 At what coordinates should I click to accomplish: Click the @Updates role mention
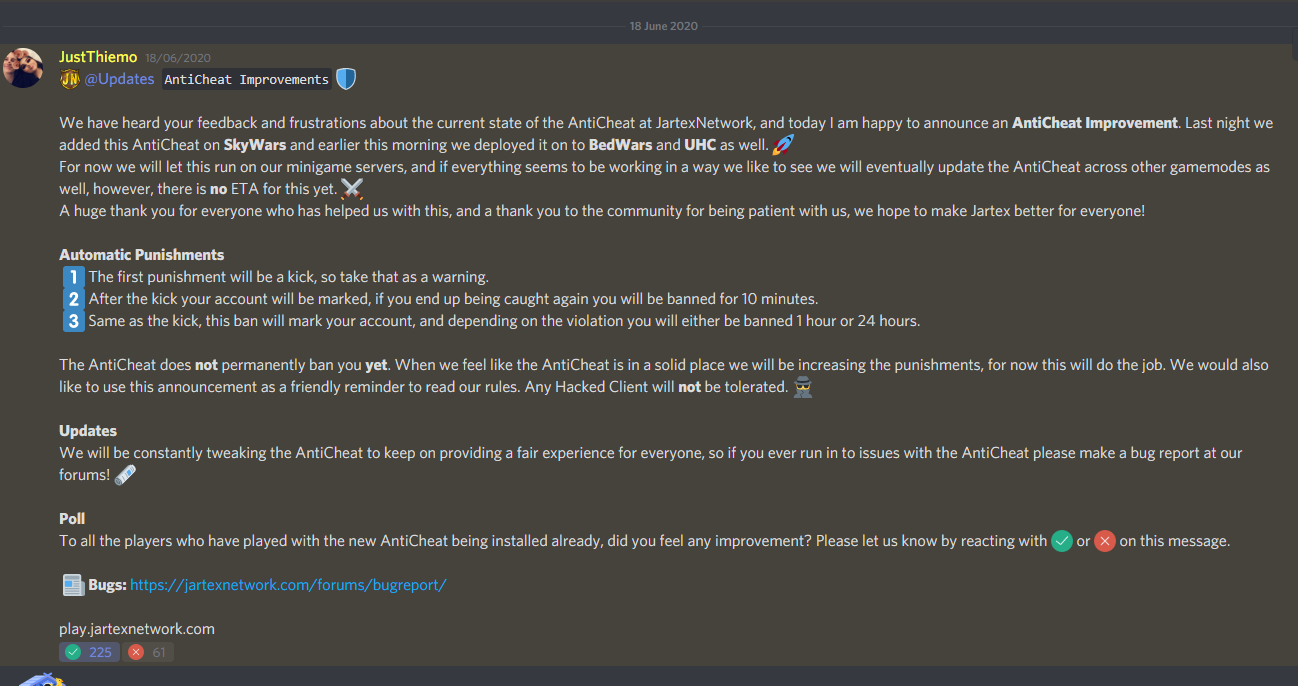pyautogui.click(x=119, y=79)
